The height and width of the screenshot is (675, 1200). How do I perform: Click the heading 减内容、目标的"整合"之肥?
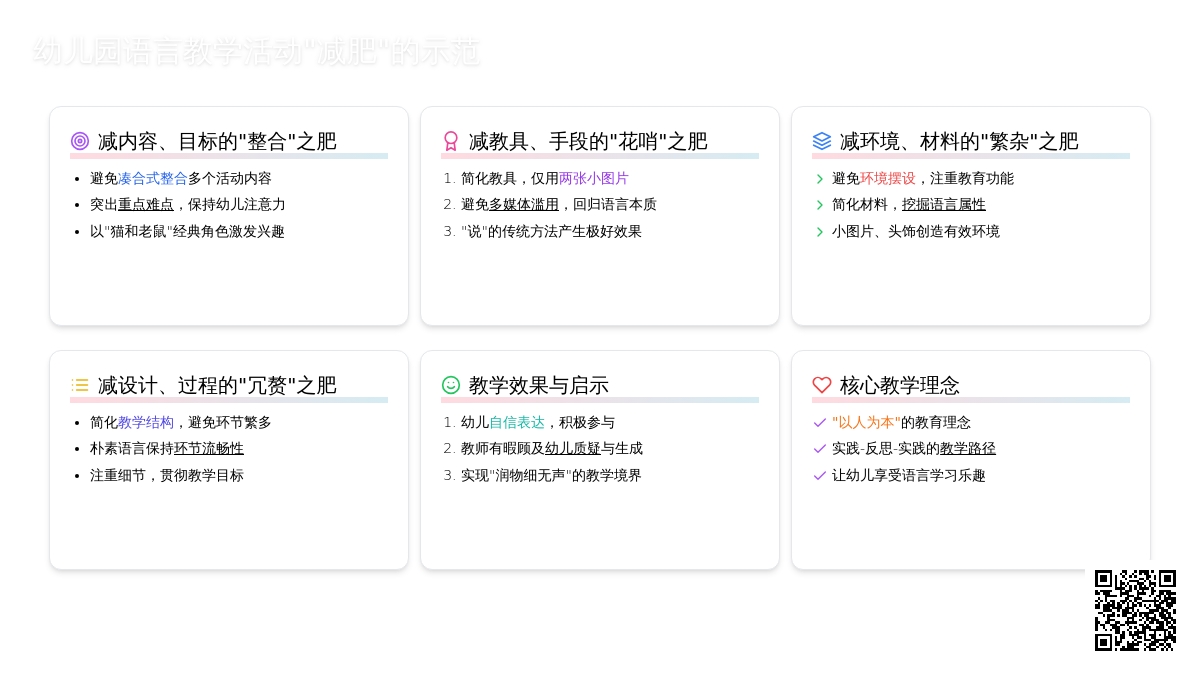(217, 141)
